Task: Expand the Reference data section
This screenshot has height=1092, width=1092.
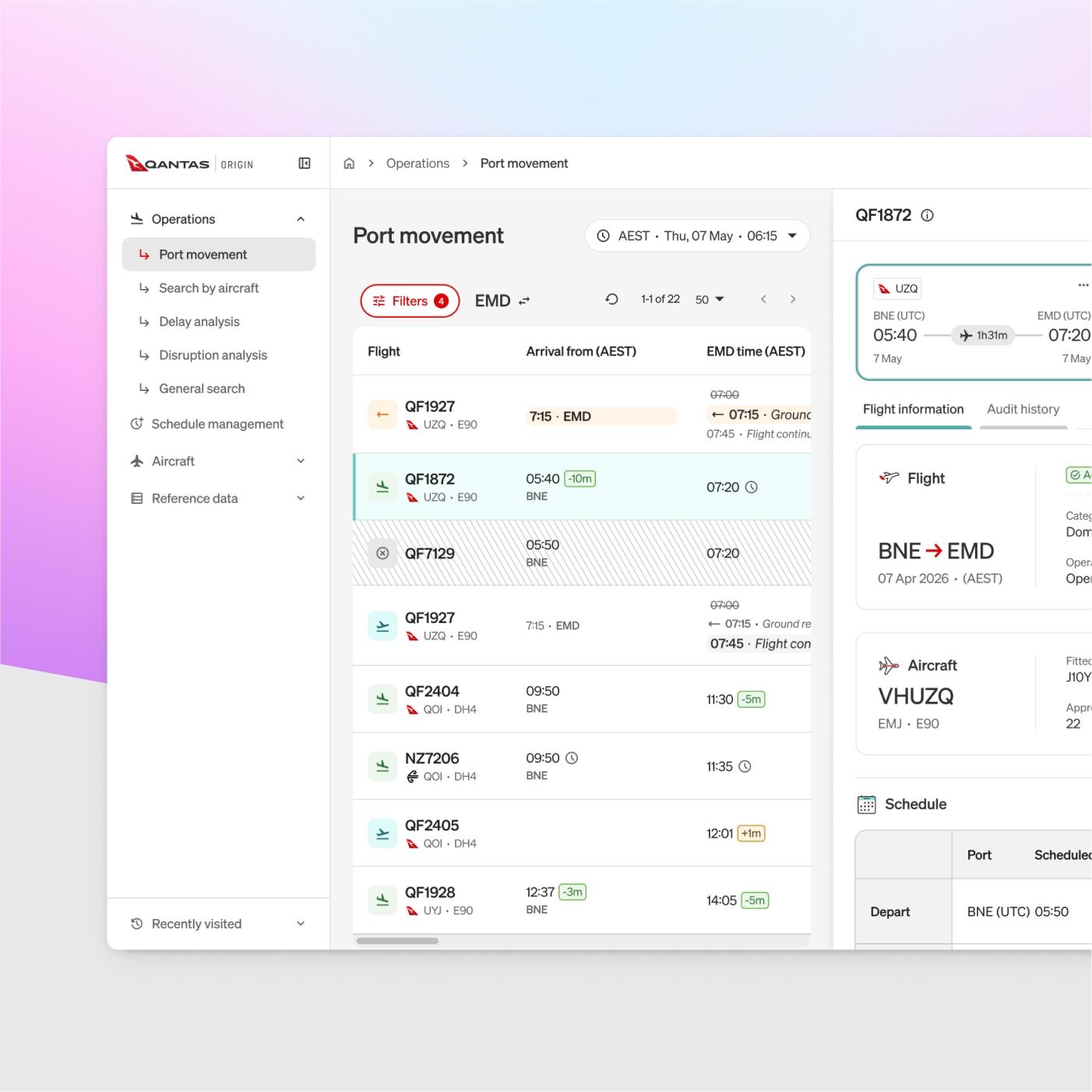Action: pos(301,498)
